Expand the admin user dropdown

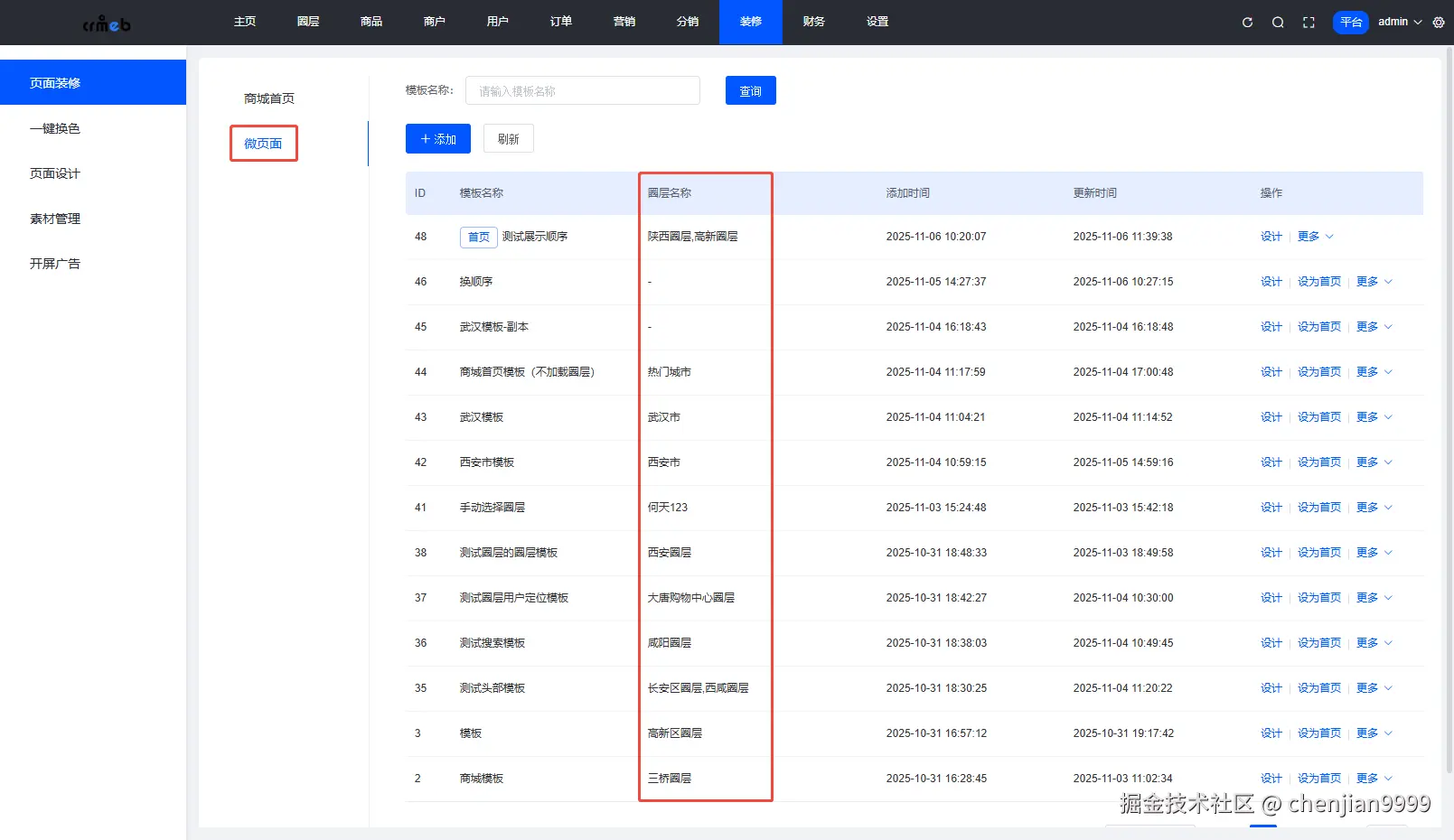[x=1400, y=22]
